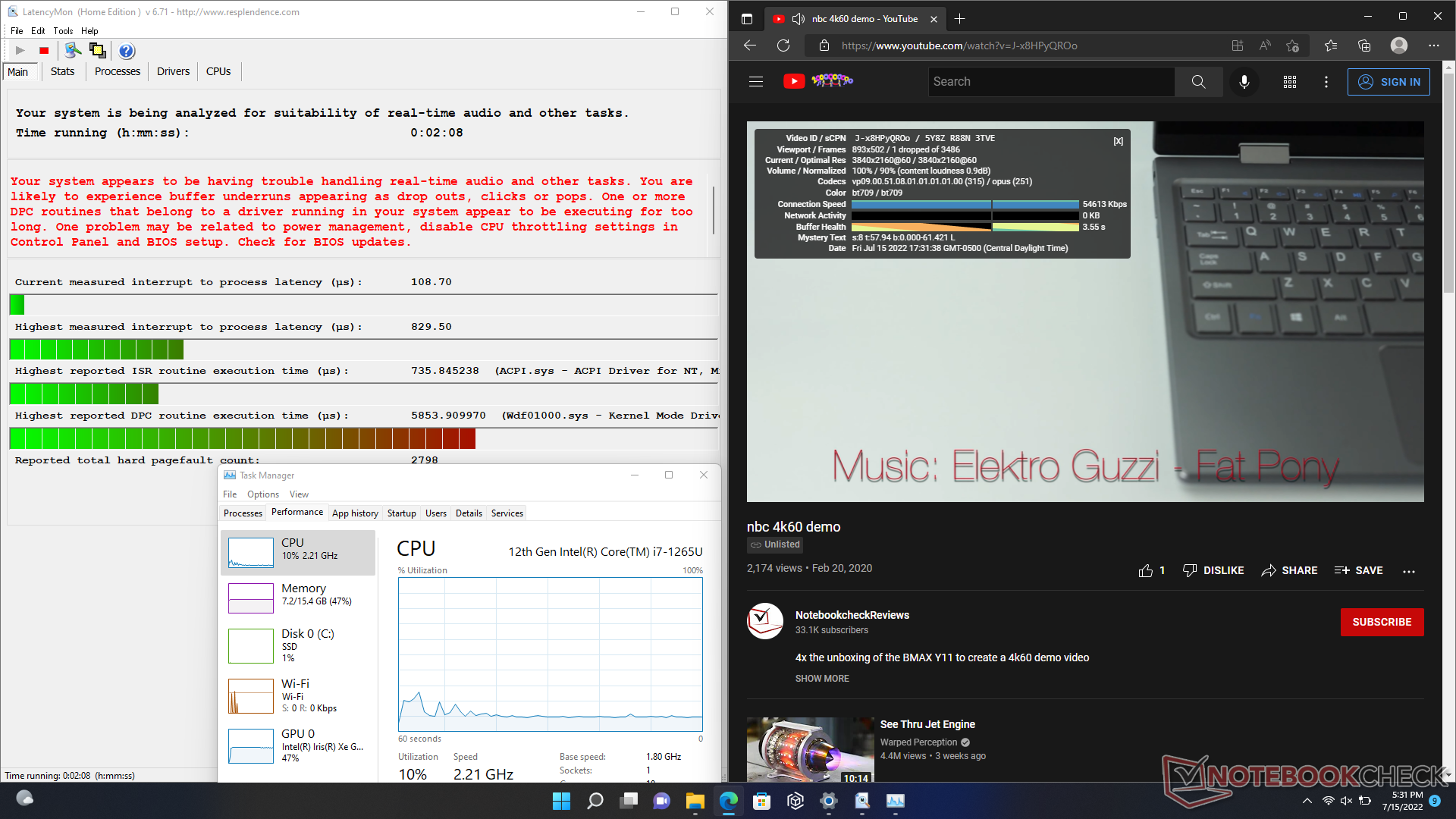Click the green start monitor play icon
The height and width of the screenshot is (819, 1456).
(20, 51)
